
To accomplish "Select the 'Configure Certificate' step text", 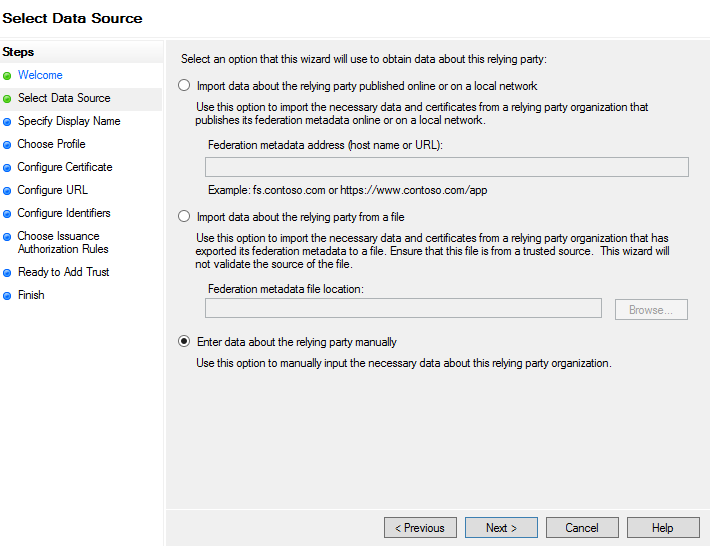I will click(x=65, y=167).
